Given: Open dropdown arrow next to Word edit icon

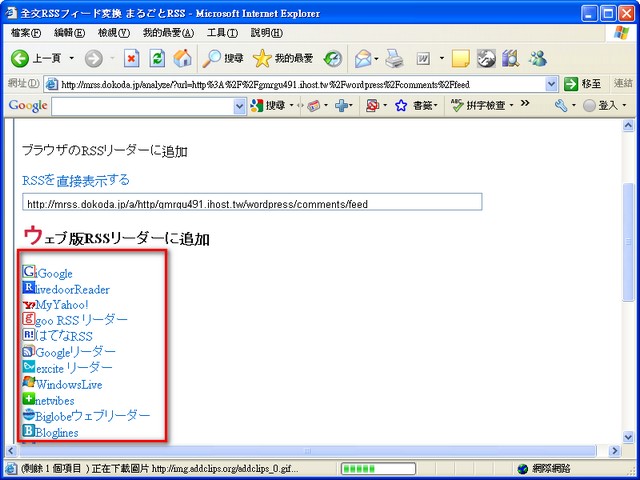Looking at the screenshot, I should coord(442,59).
